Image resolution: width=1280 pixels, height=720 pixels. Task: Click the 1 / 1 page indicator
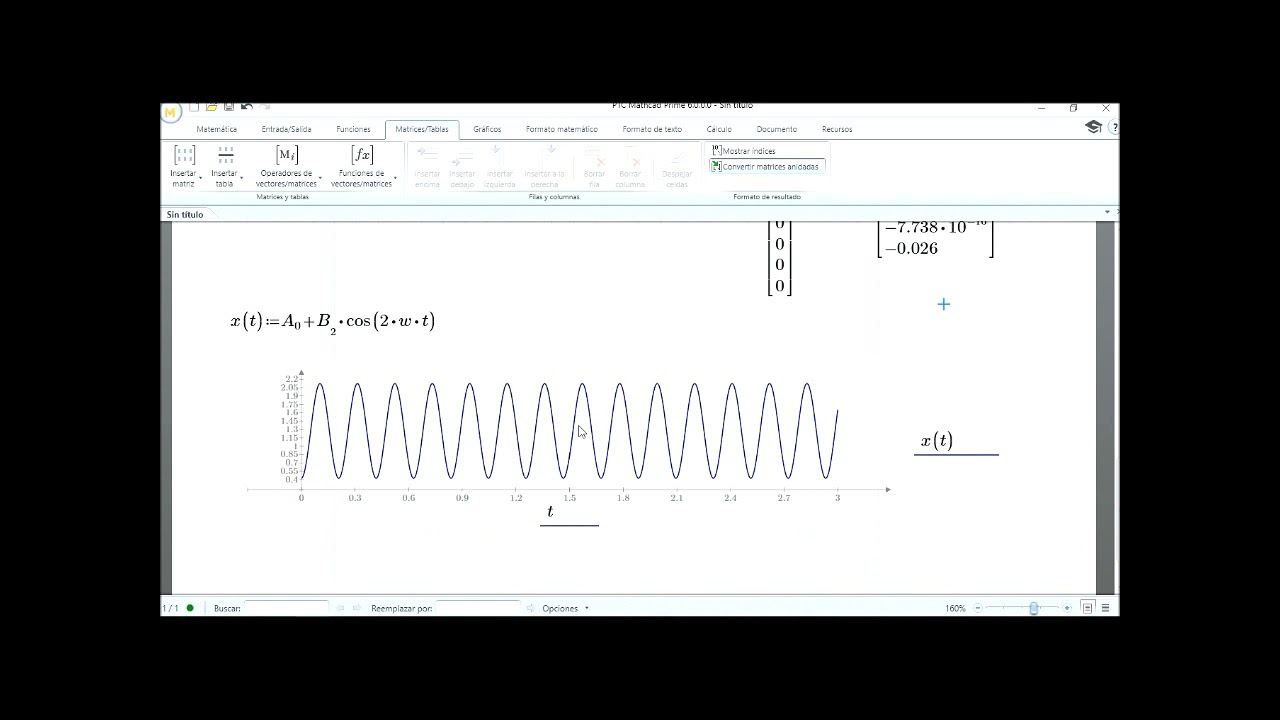click(x=171, y=608)
